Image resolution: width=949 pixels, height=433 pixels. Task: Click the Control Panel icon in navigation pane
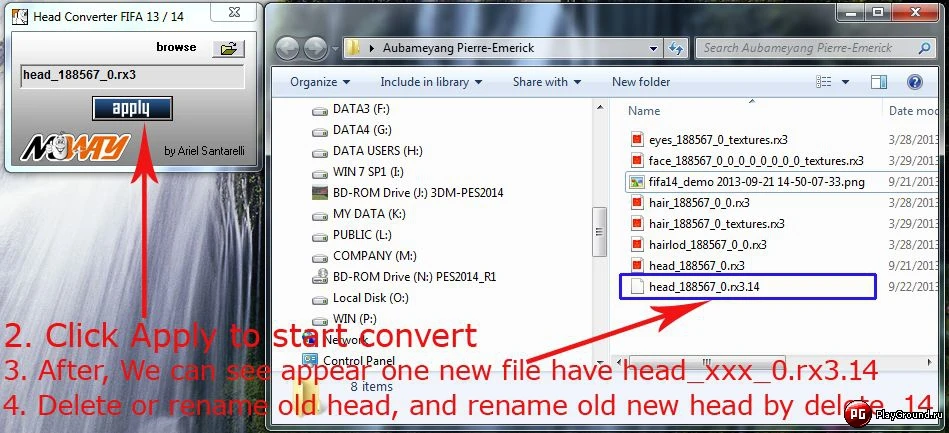pyautogui.click(x=309, y=360)
